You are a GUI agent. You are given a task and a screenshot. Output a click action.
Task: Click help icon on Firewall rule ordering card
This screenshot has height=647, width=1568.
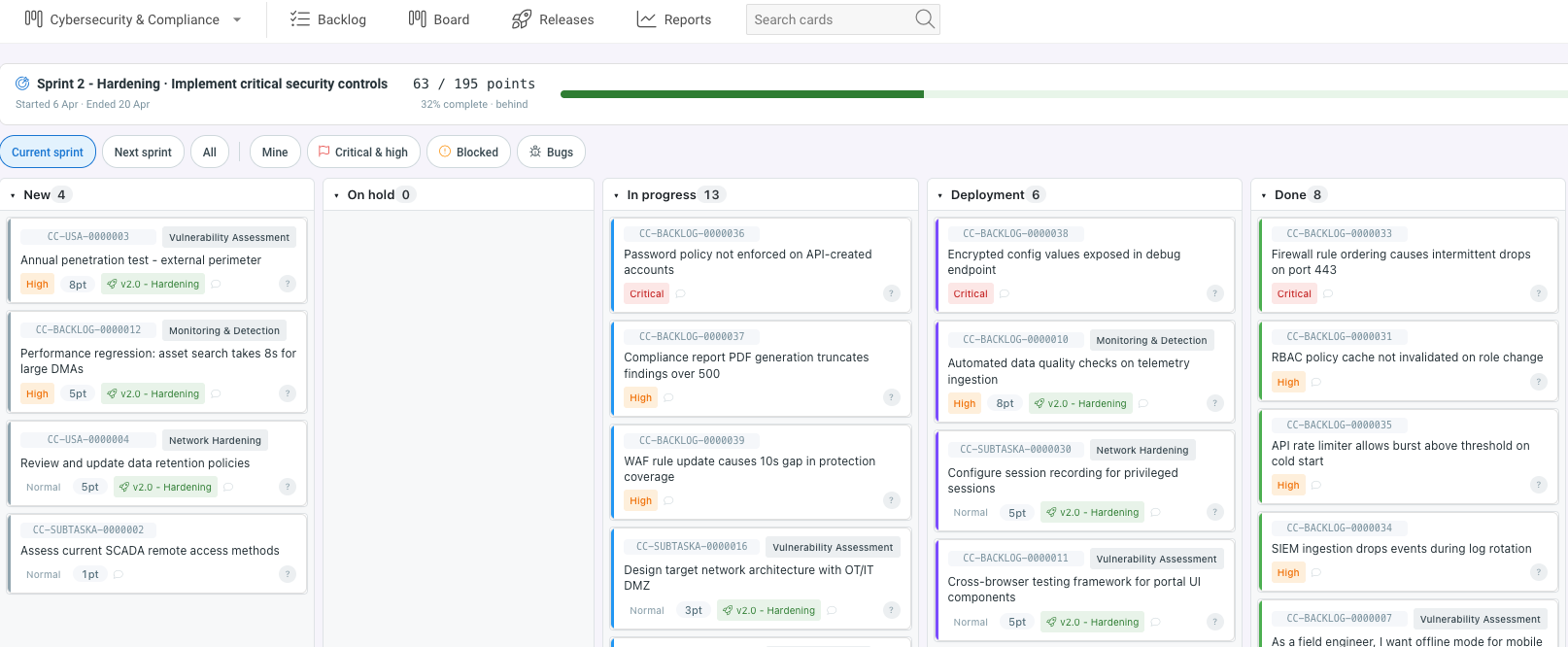coord(1539,293)
